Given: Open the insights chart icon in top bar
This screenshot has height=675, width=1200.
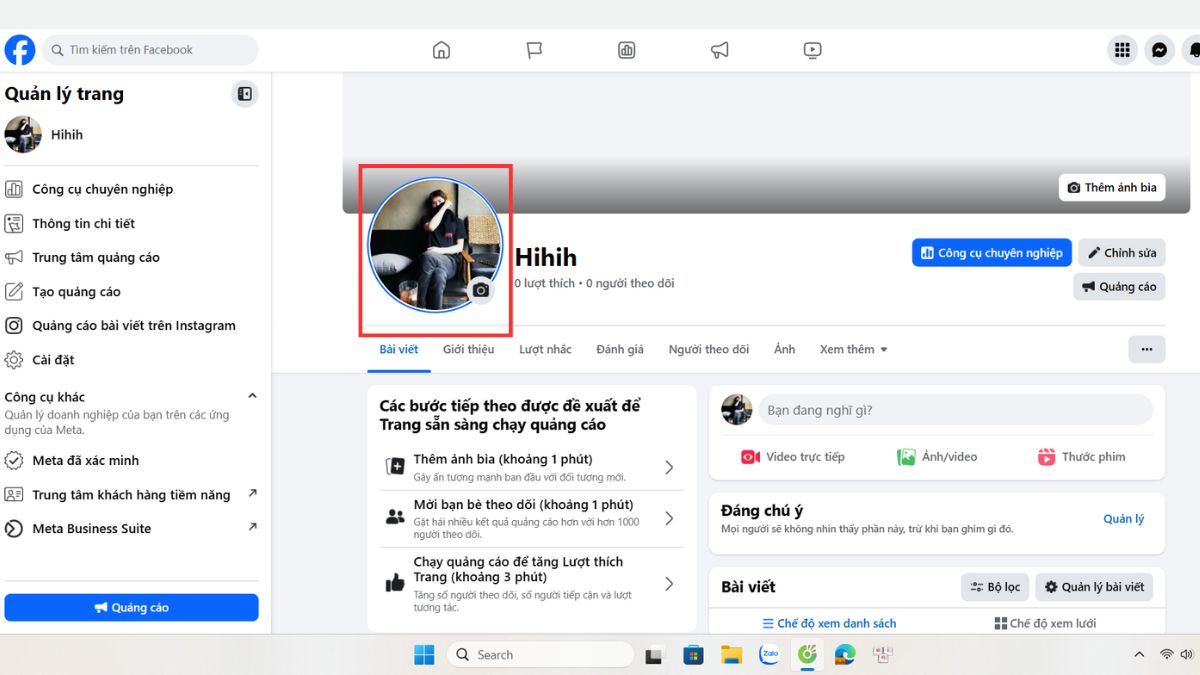Looking at the screenshot, I should pos(627,50).
